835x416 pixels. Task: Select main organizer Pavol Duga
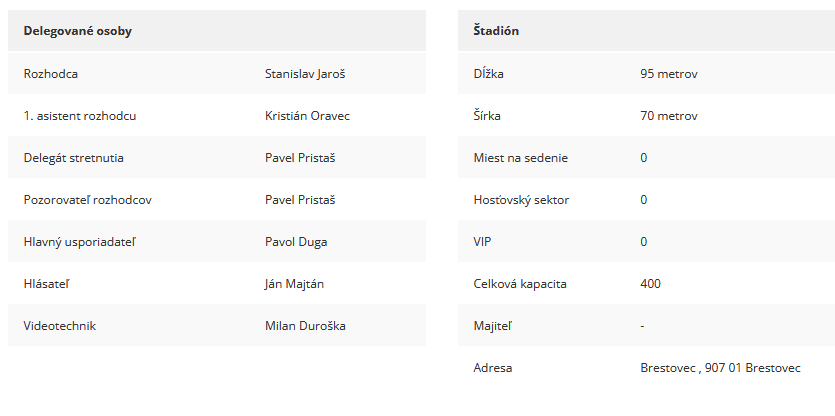pyautogui.click(x=296, y=242)
